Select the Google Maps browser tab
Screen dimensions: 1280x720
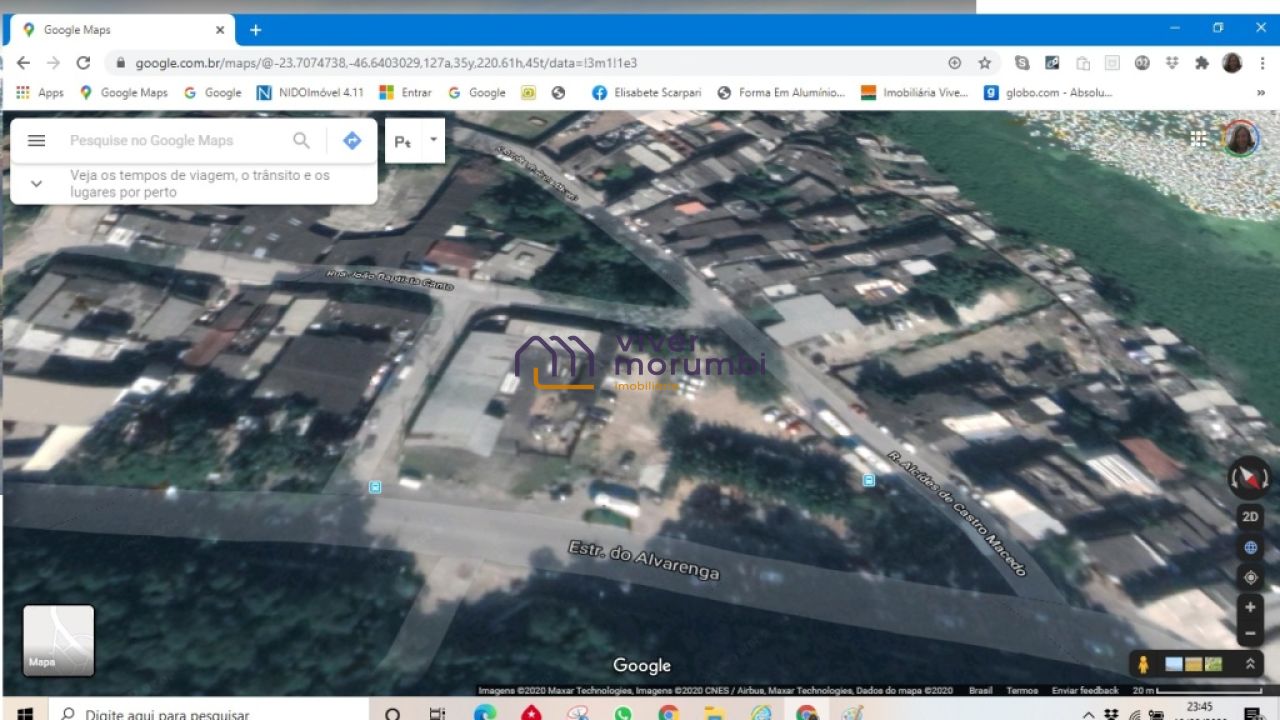120,30
